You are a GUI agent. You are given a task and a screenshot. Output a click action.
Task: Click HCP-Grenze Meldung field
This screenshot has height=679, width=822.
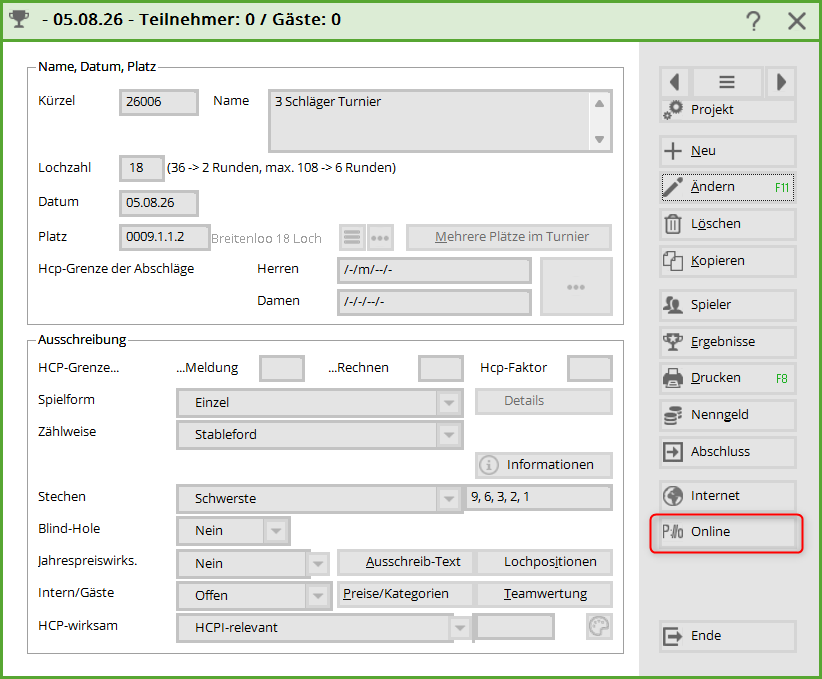(282, 369)
